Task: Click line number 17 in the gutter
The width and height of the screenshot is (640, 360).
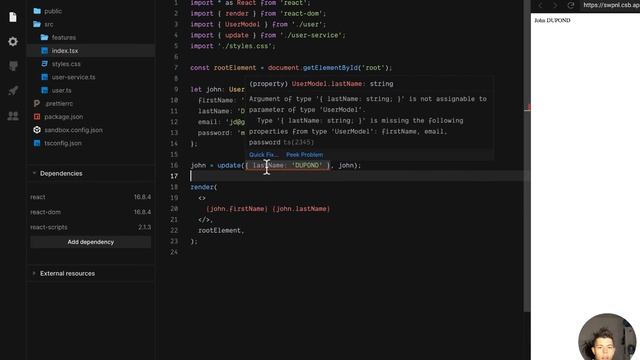Action: coord(174,176)
